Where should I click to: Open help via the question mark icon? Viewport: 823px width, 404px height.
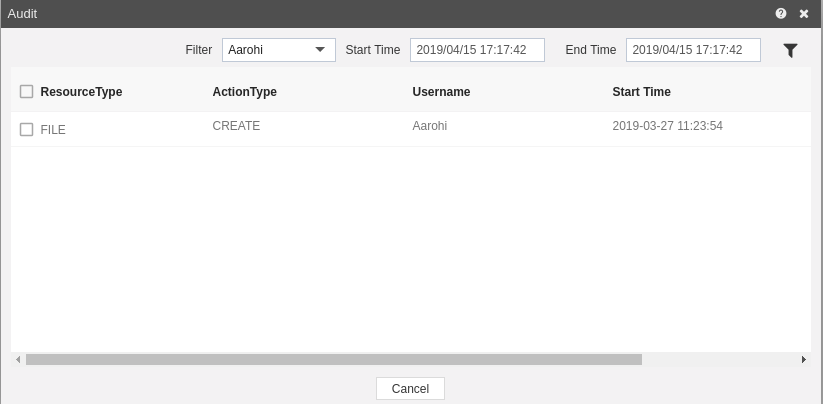coord(780,14)
